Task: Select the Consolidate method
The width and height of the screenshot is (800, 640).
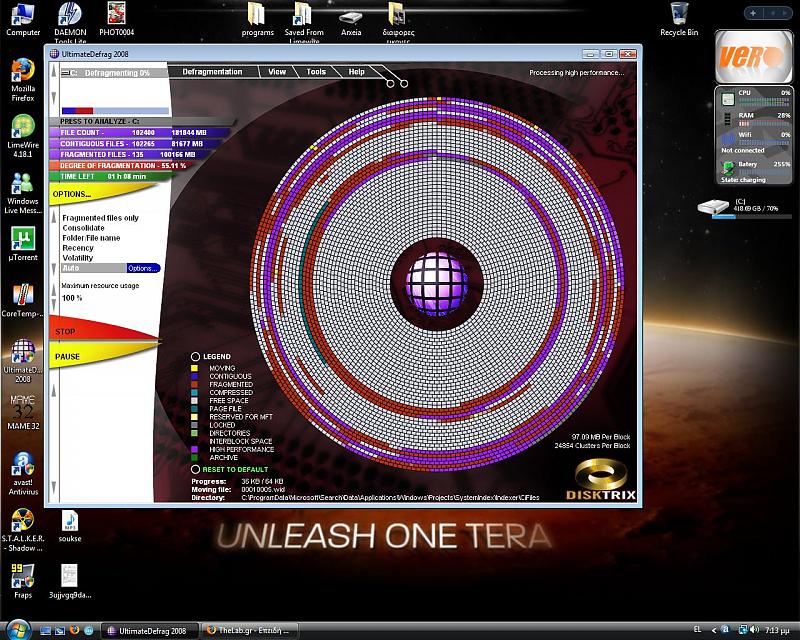Action: (x=83, y=228)
